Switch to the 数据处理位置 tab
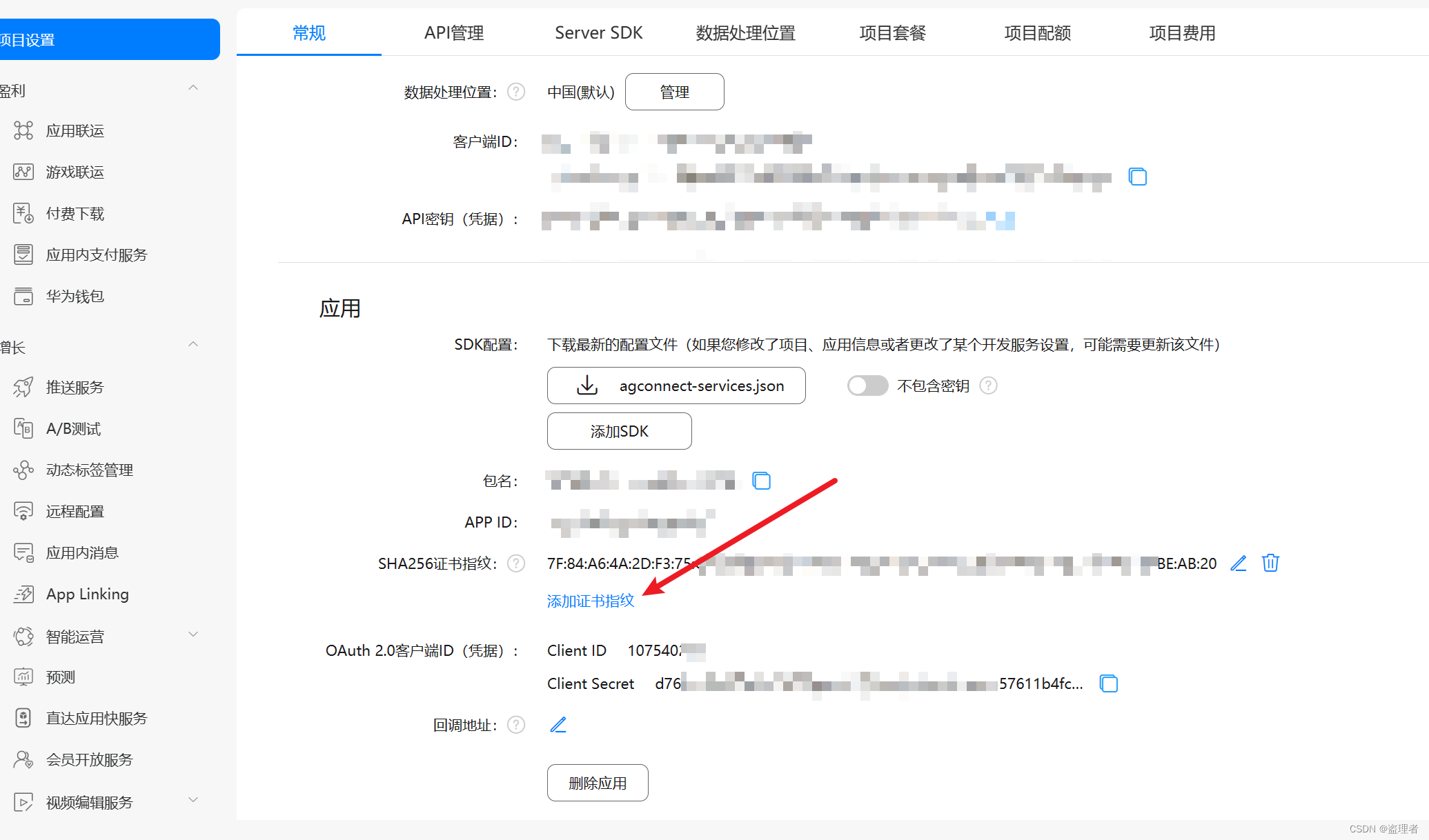This screenshot has width=1429, height=840. tap(746, 32)
